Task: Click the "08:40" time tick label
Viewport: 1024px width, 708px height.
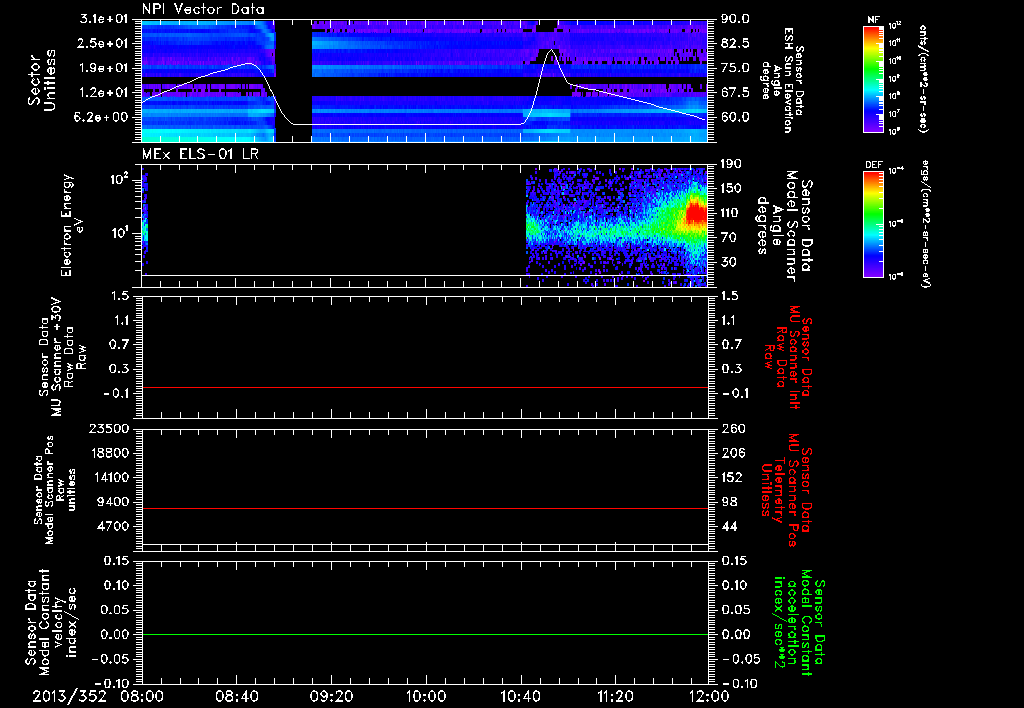Action: click(x=236, y=696)
